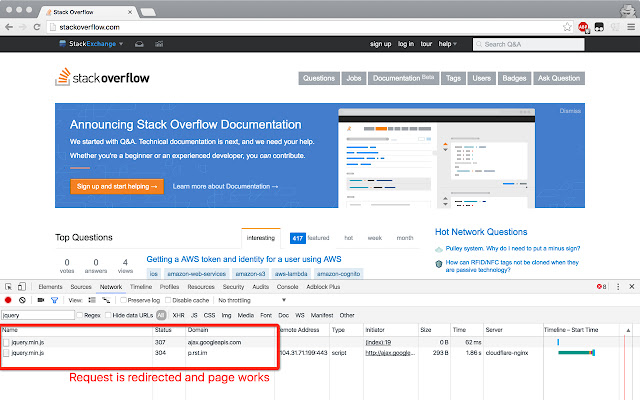Filter requests by Media type
The height and width of the screenshot is (400, 640).
click(x=246, y=315)
